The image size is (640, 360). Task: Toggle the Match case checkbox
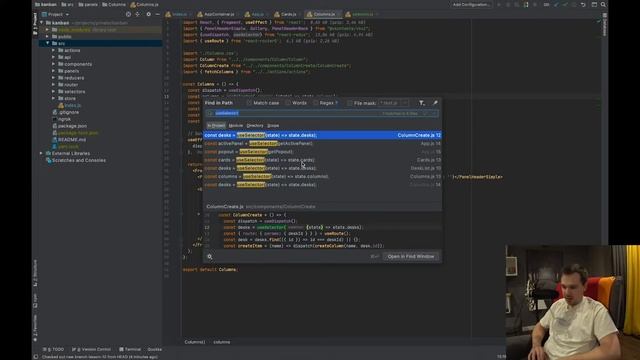click(249, 103)
